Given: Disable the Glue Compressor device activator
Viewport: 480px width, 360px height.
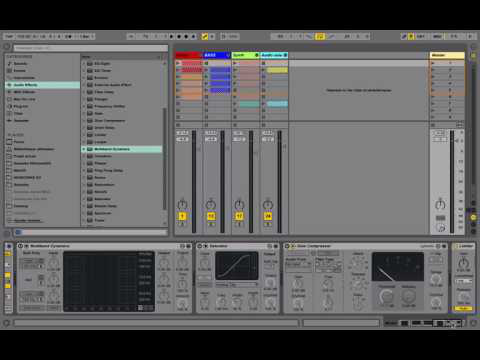Looking at the screenshot, I should (287, 246).
